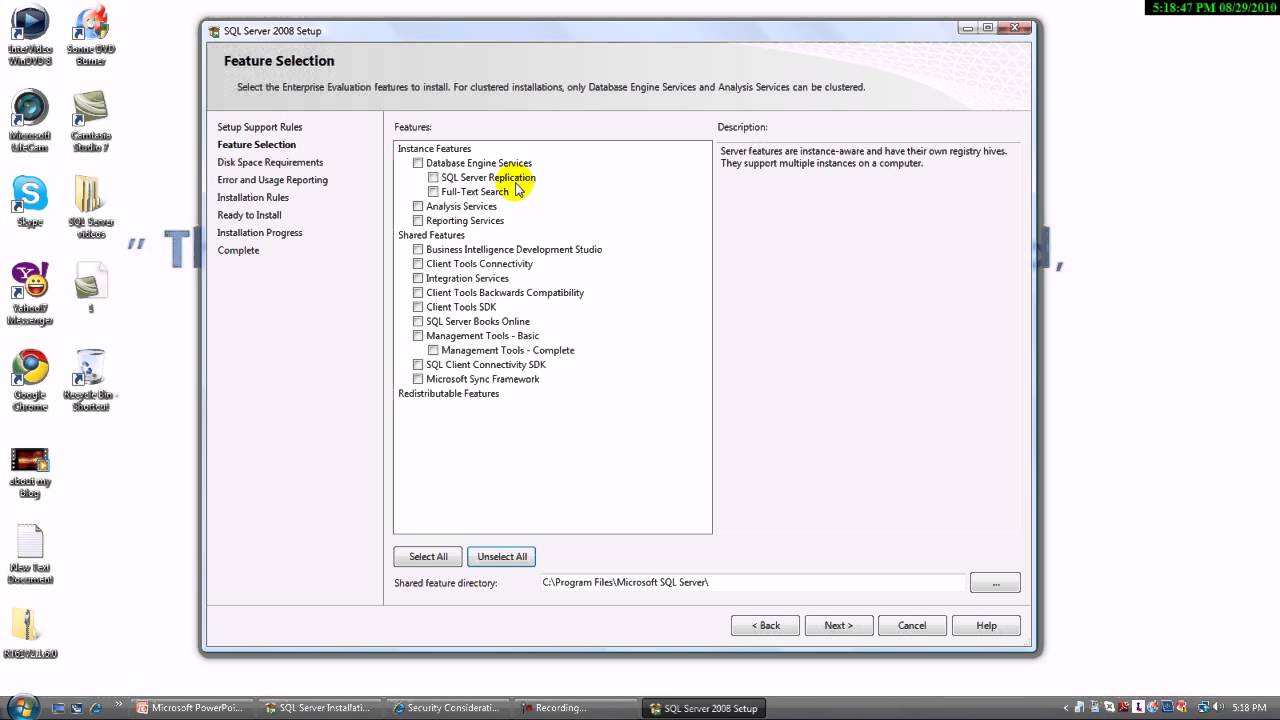The image size is (1280, 720).
Task: Open Sonic DVD Burner desktop shortcut
Action: point(91,35)
